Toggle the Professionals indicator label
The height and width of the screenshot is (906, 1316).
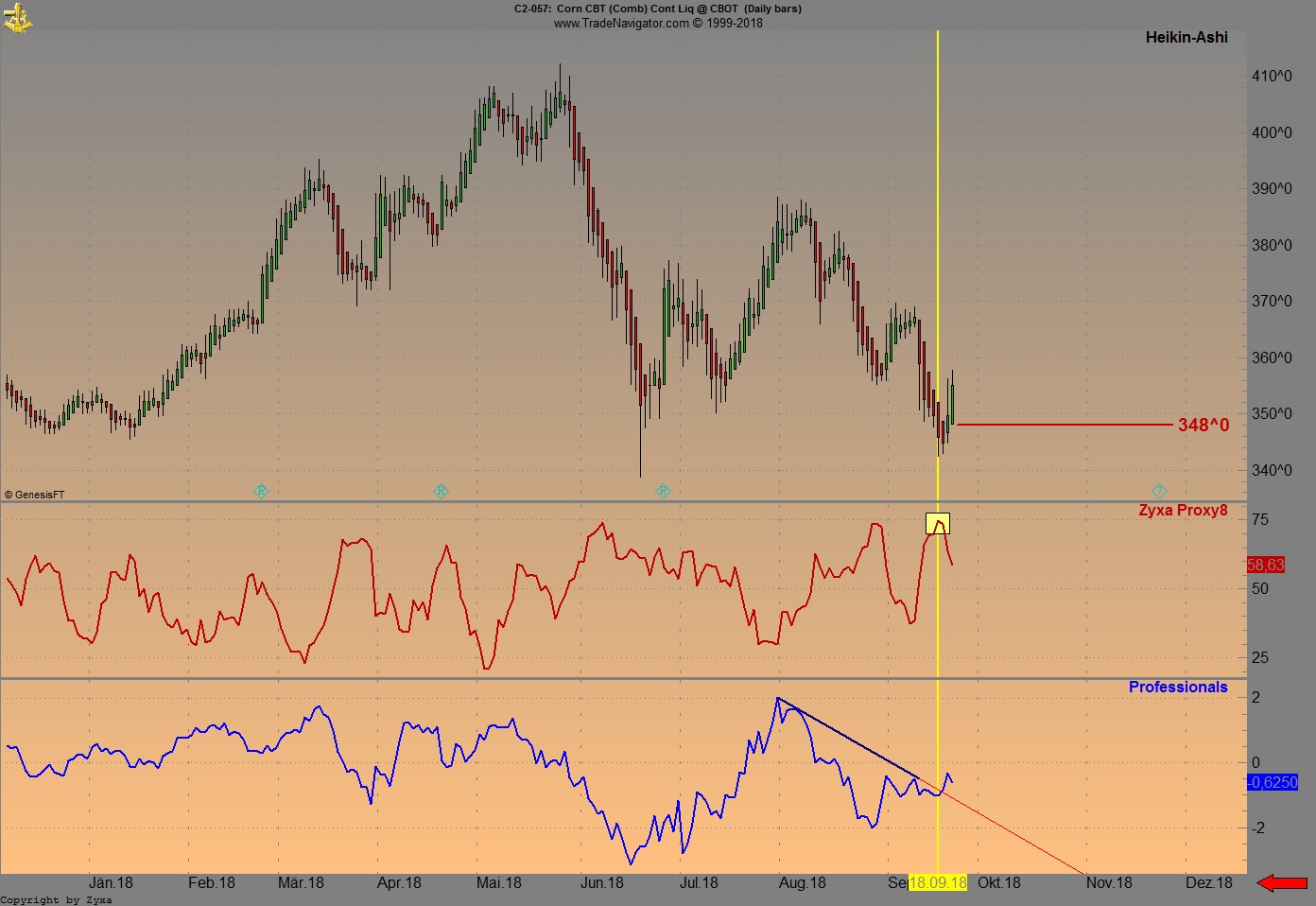coord(1178,687)
